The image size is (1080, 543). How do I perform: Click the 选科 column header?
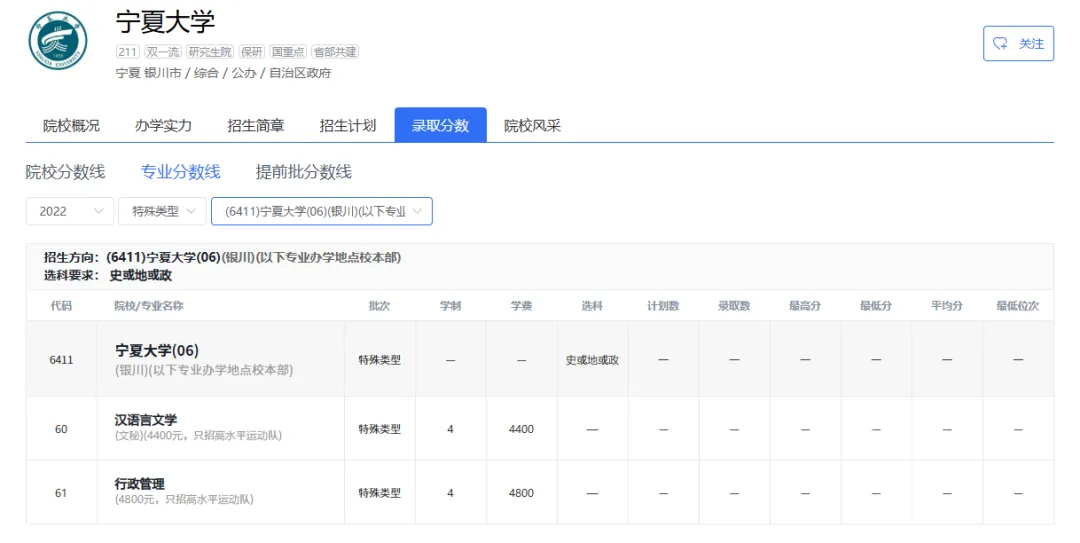point(592,305)
